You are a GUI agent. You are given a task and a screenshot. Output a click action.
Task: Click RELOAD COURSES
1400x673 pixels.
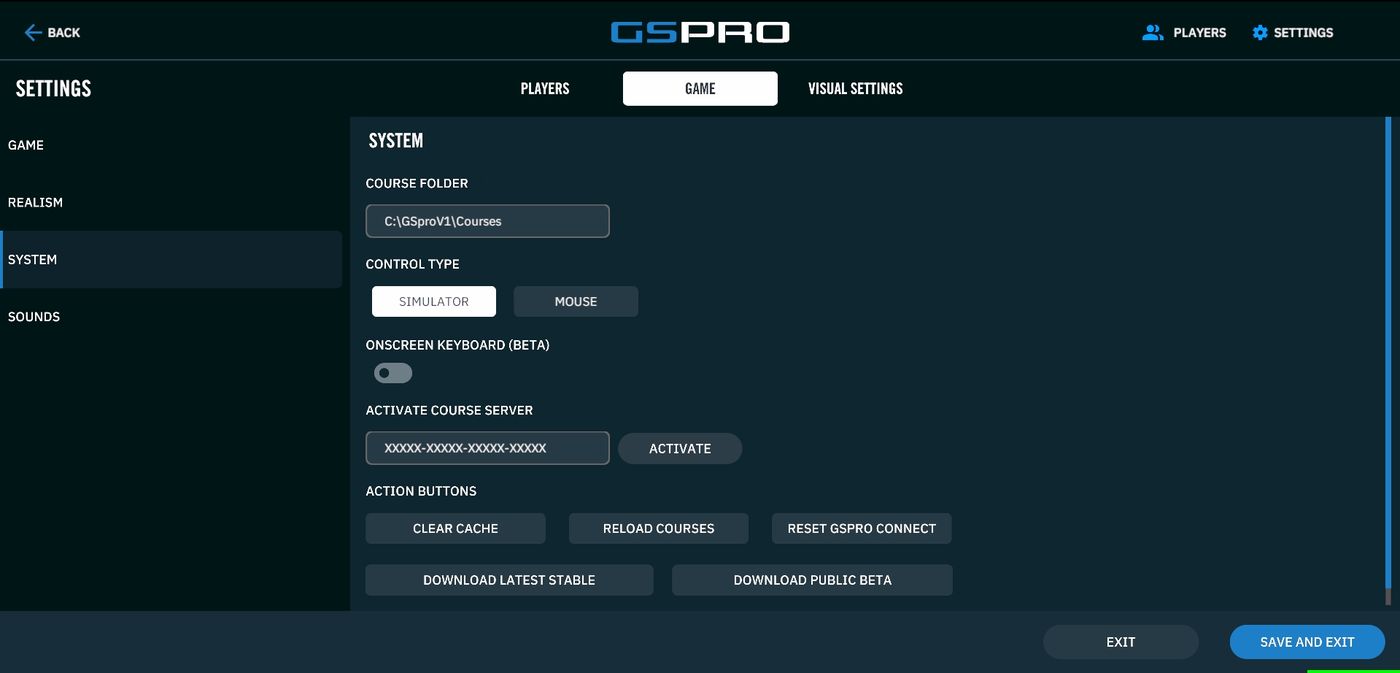click(x=658, y=528)
